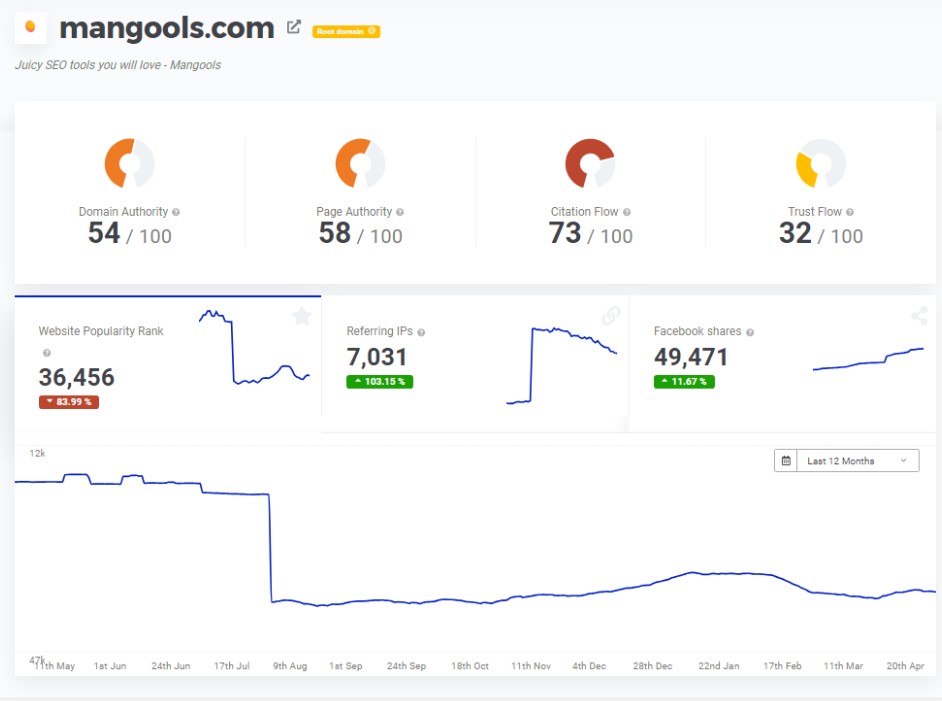Select the Facebook shares tab
Viewport: 942px width, 701px height.
coord(782,363)
